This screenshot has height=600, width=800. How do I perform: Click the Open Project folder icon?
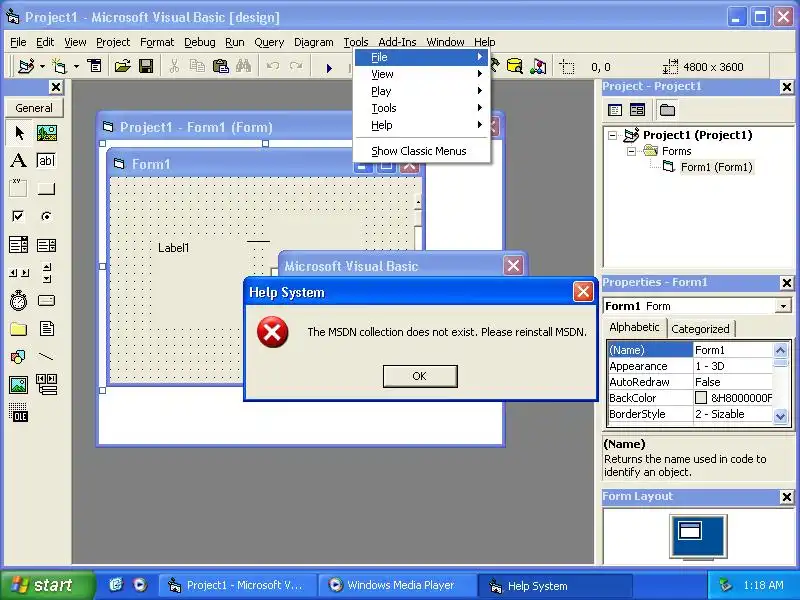coord(122,66)
